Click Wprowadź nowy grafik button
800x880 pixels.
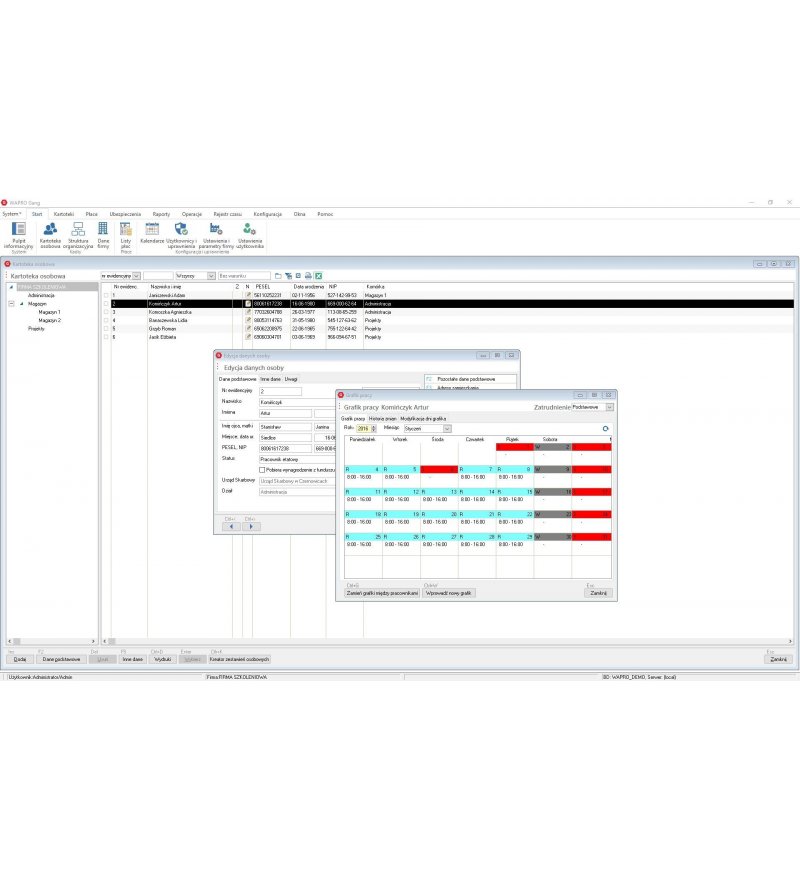click(449, 593)
